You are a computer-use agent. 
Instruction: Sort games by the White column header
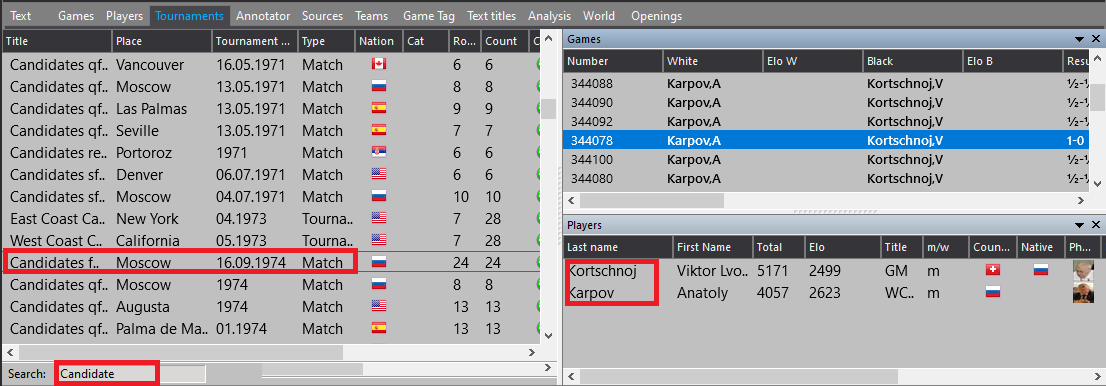pos(713,61)
